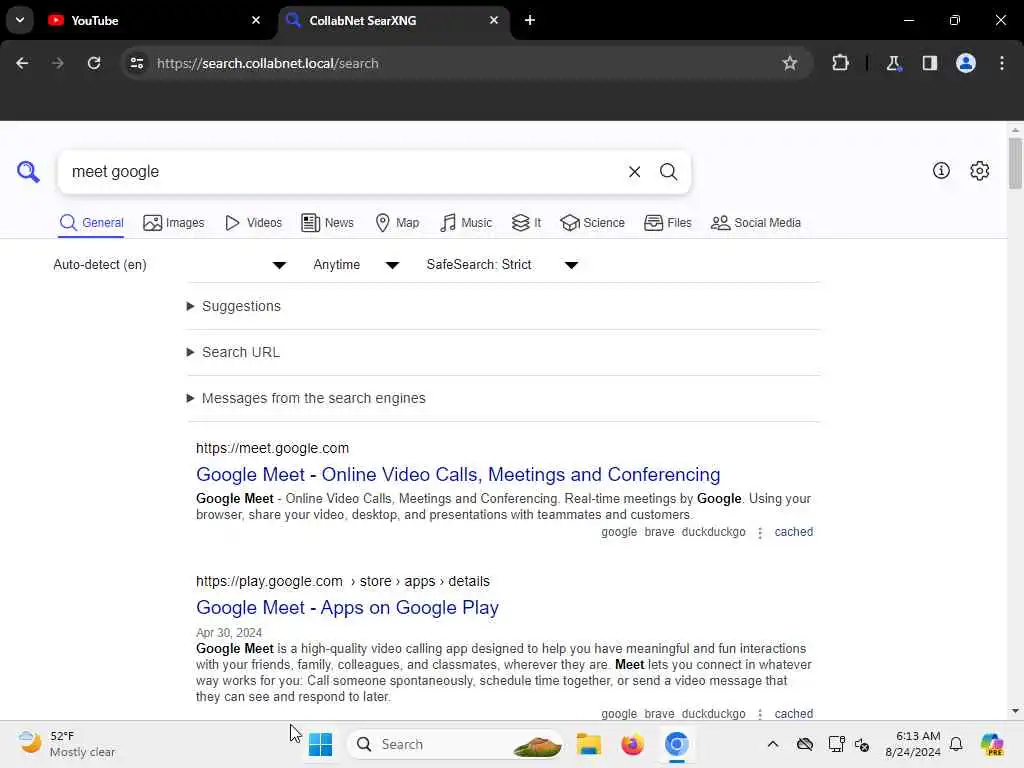Open cached link for meet.google.com result
The height and width of the screenshot is (768, 1024).
click(793, 532)
